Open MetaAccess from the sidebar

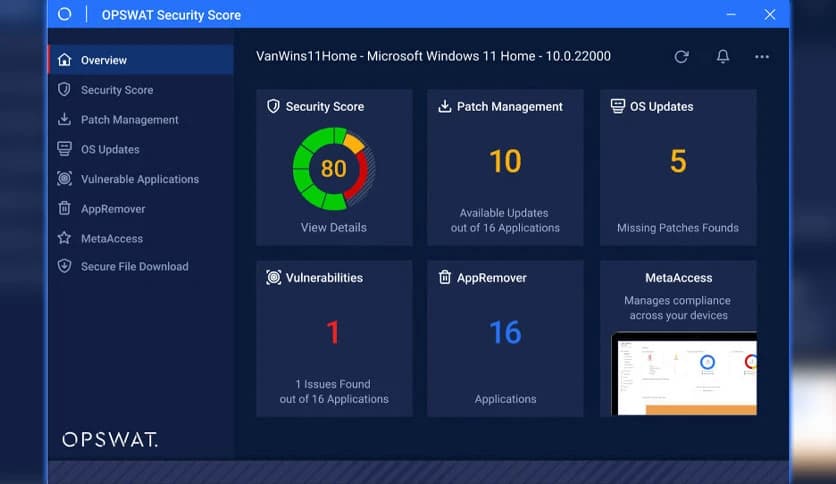tap(141, 238)
